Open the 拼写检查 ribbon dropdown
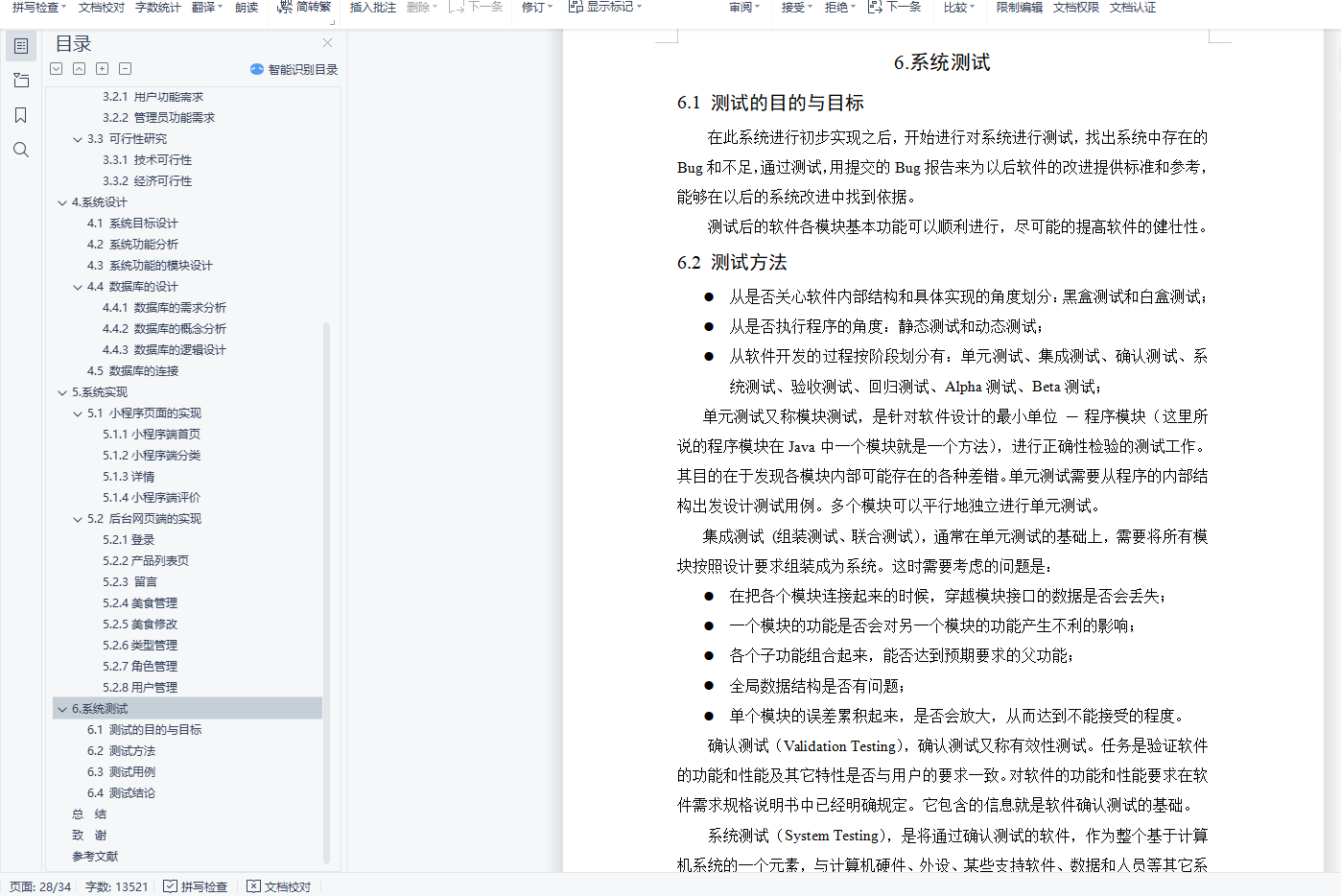 click(x=39, y=7)
